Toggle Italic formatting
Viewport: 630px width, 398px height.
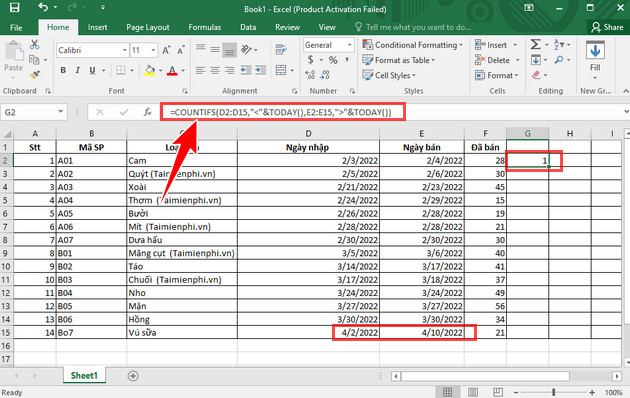pyautogui.click(x=78, y=70)
